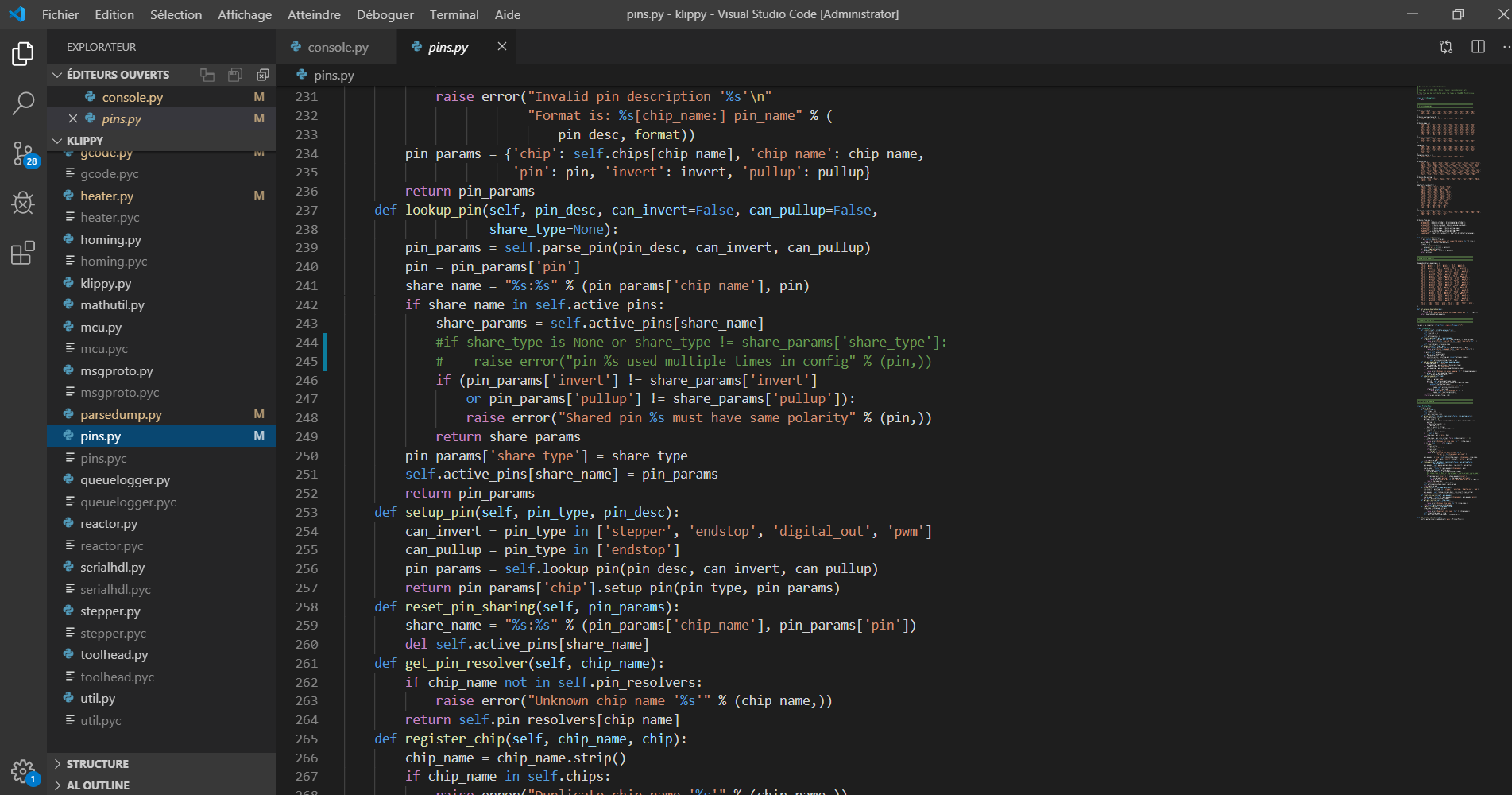Split the editor
1512x795 pixels.
point(1478,47)
